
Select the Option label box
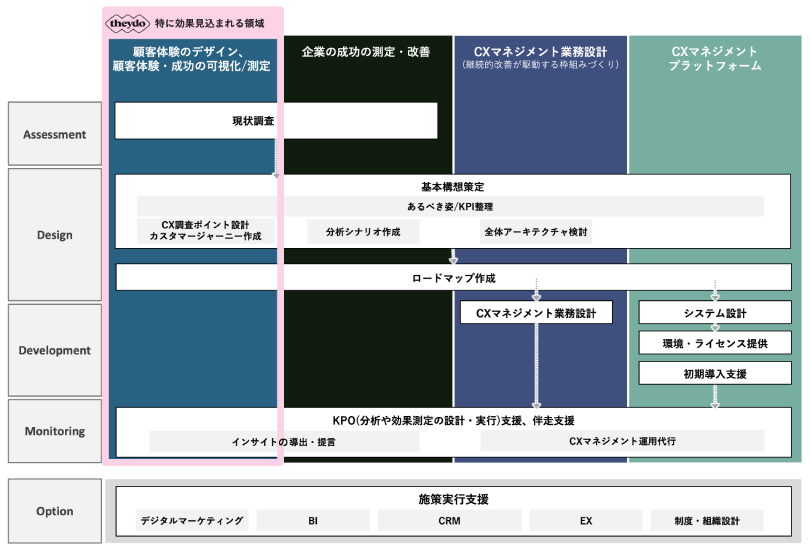click(x=55, y=511)
